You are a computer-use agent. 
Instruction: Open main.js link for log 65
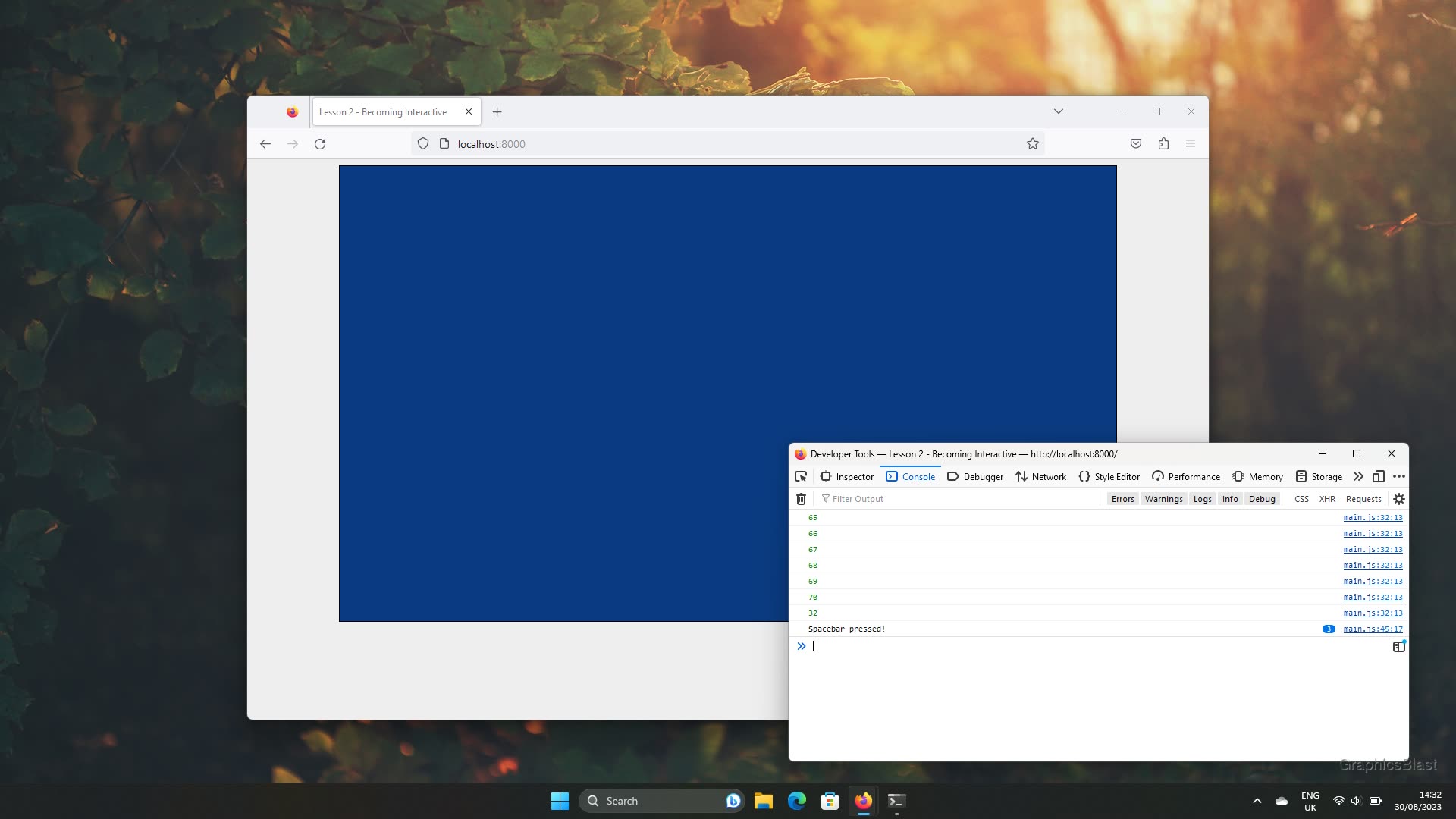click(x=1373, y=518)
